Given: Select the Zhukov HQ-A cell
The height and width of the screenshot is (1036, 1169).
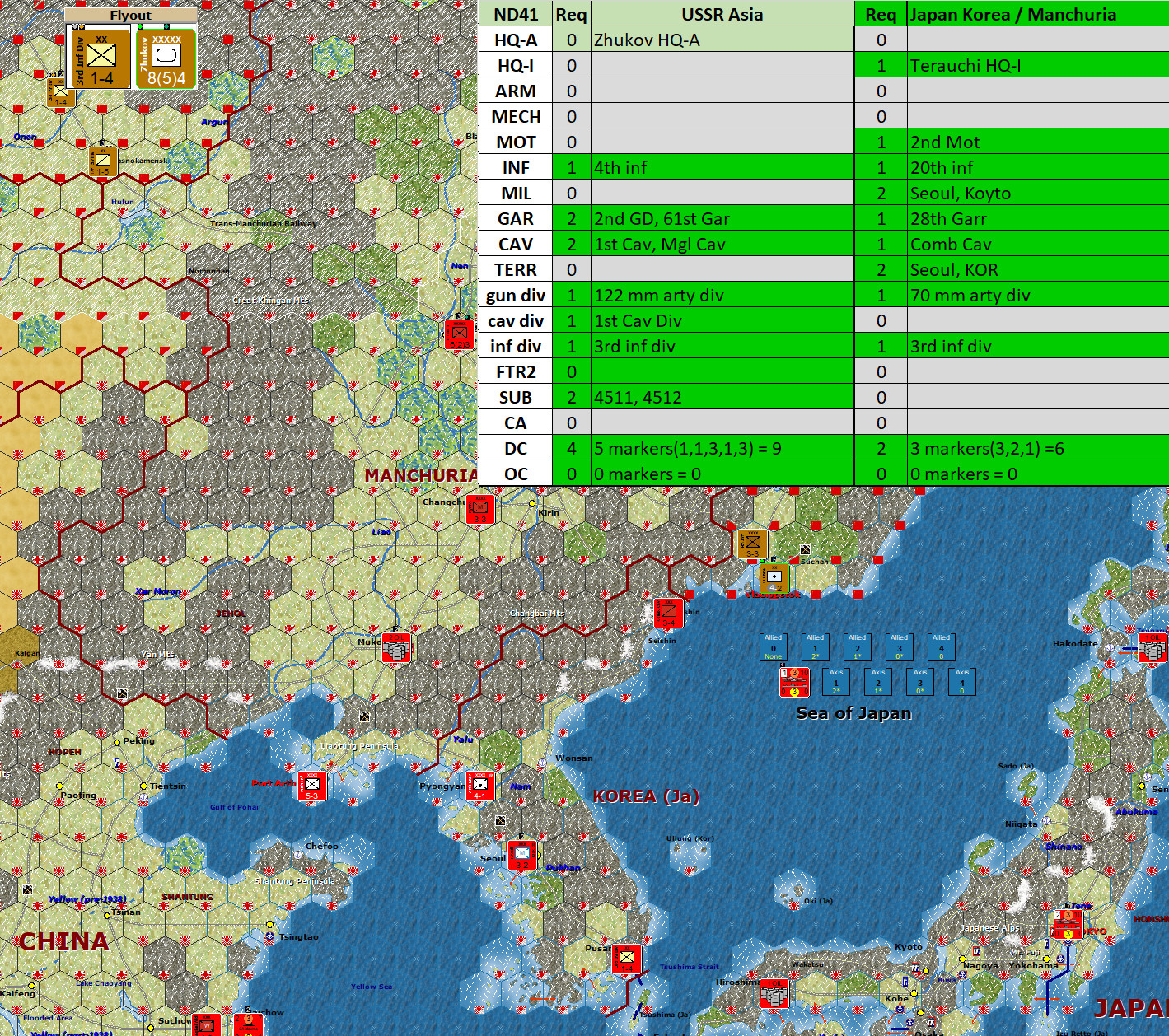Looking at the screenshot, I should 722,40.
